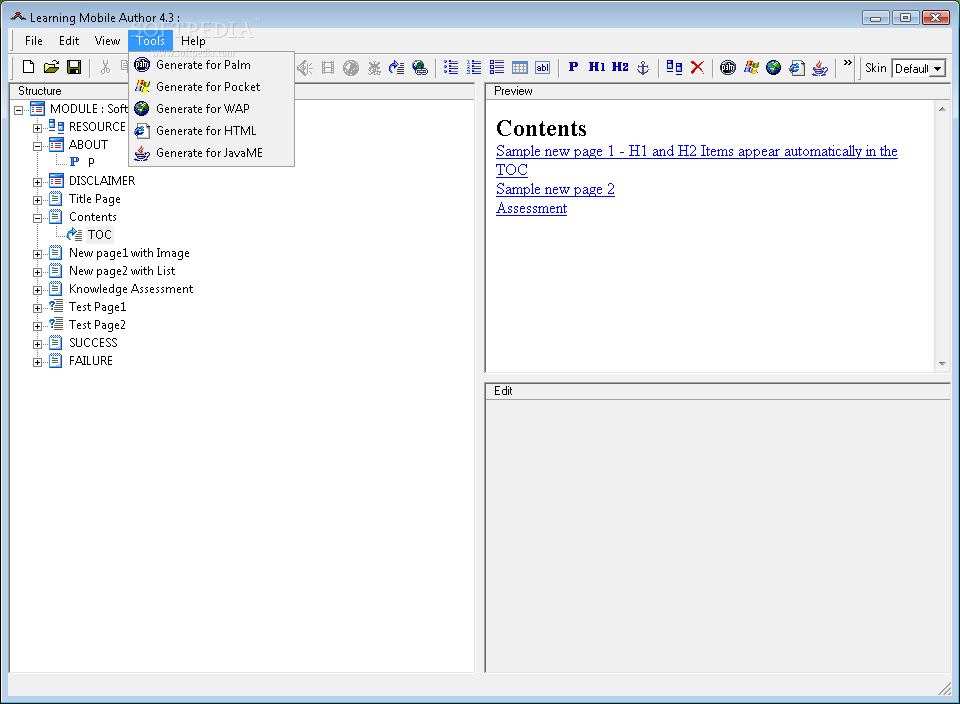Select the TOC item under Contents
Image resolution: width=960 pixels, height=704 pixels.
tap(99, 234)
